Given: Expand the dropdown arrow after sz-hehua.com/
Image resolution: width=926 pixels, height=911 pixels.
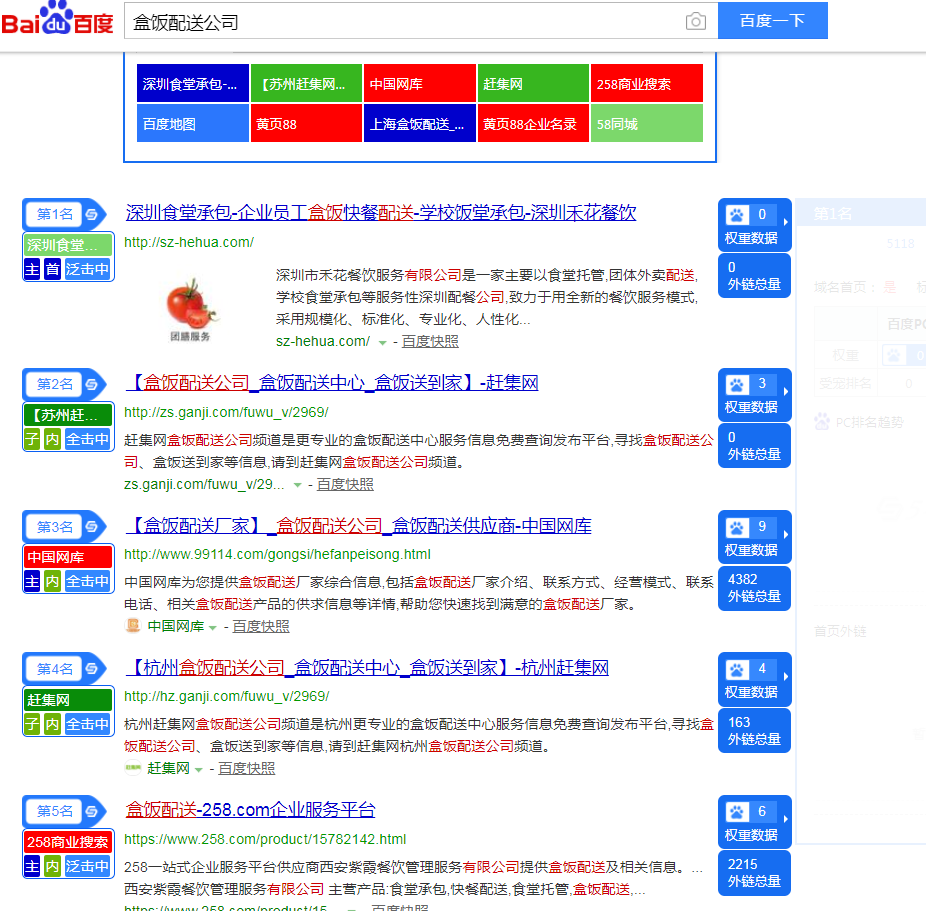Looking at the screenshot, I should pos(382,342).
